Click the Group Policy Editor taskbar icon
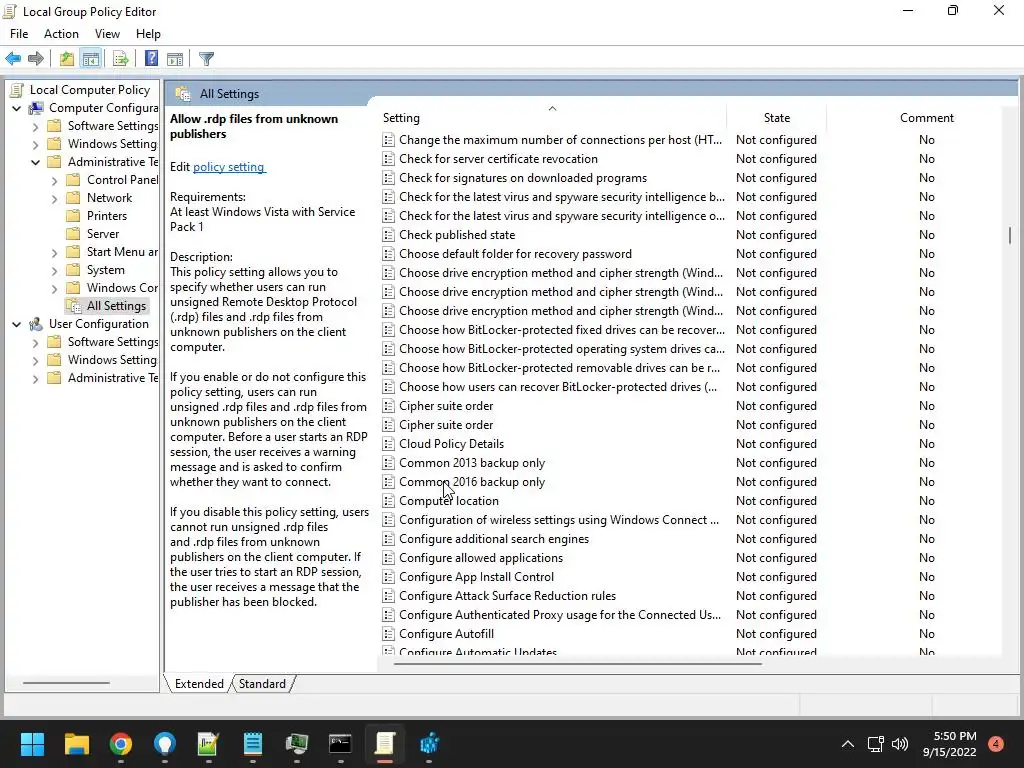The width and height of the screenshot is (1024, 768). pyautogui.click(x=385, y=744)
